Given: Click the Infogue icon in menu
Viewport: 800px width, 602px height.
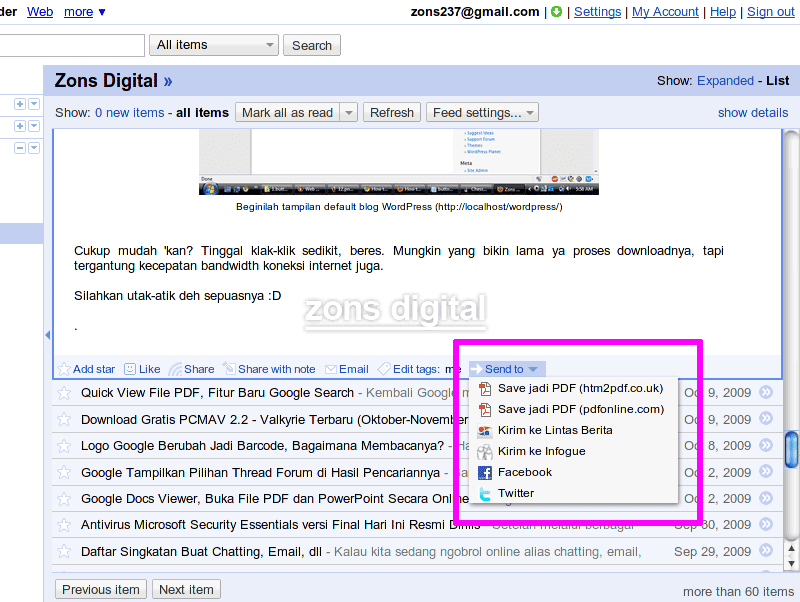Looking at the screenshot, I should (x=485, y=452).
